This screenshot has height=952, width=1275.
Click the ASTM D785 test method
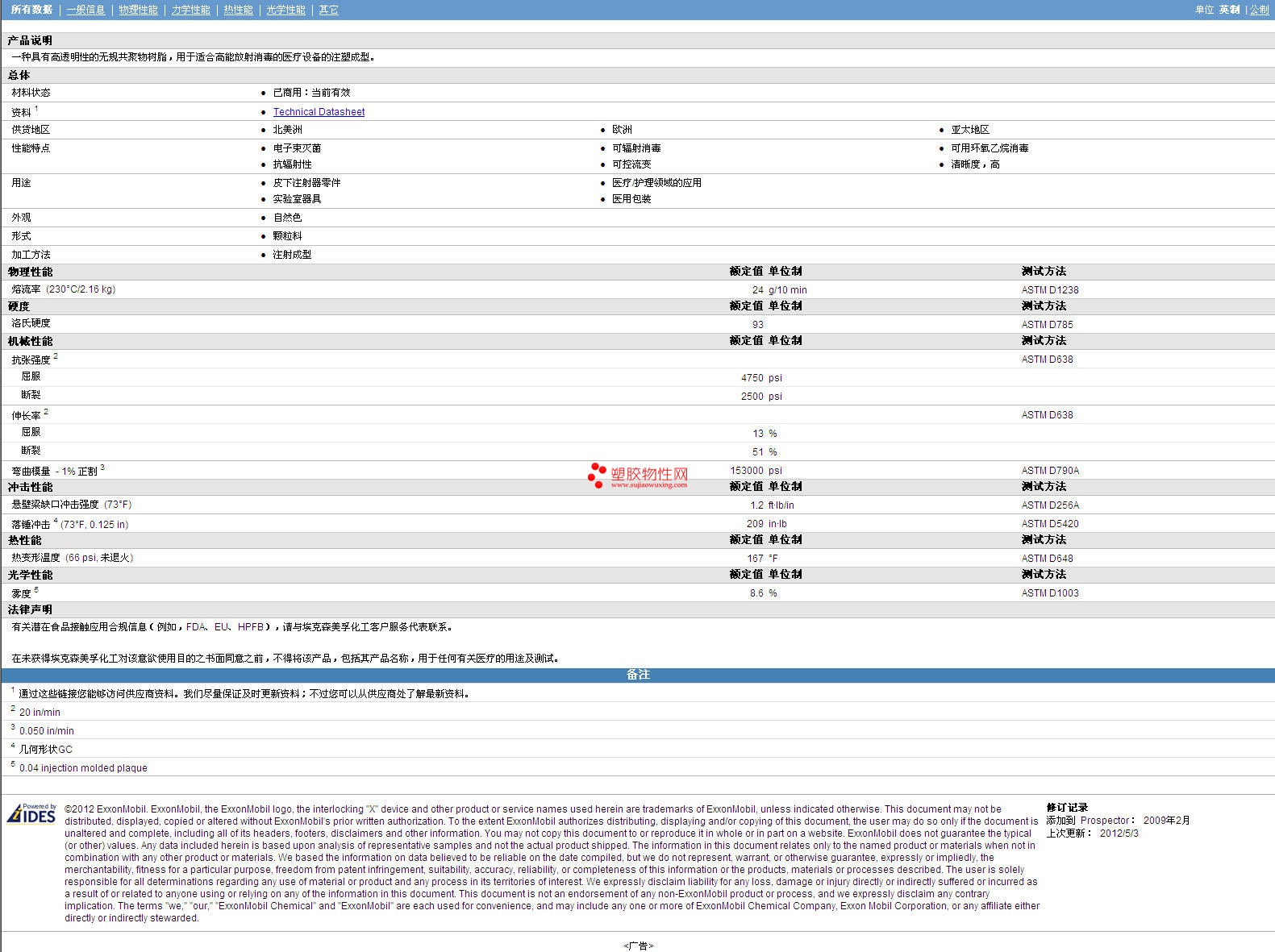click(1048, 325)
